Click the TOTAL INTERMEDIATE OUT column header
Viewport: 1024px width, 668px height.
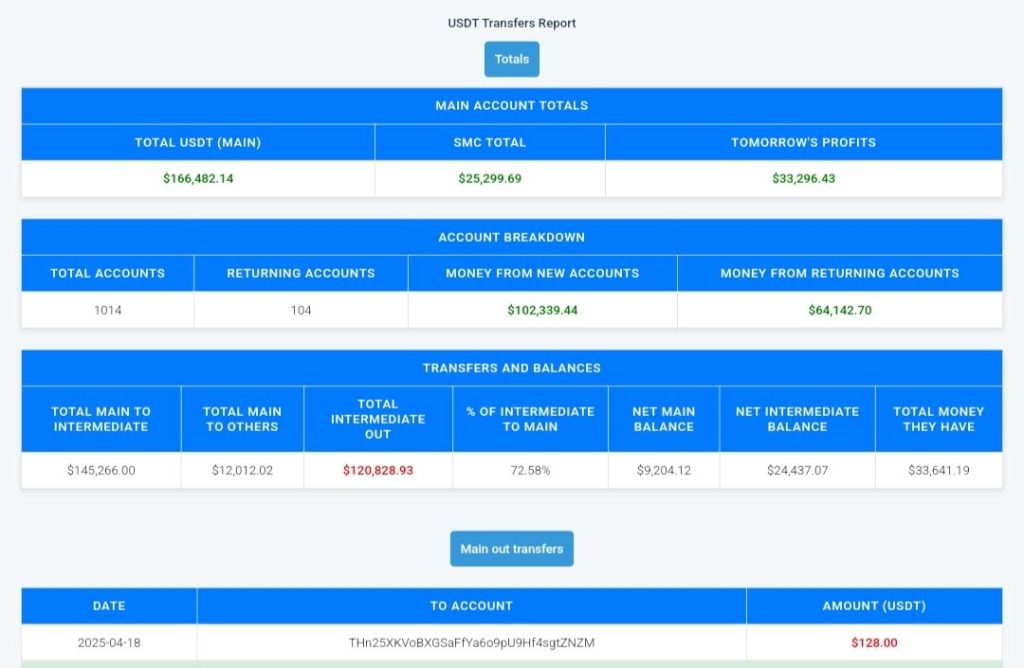[x=378, y=417]
